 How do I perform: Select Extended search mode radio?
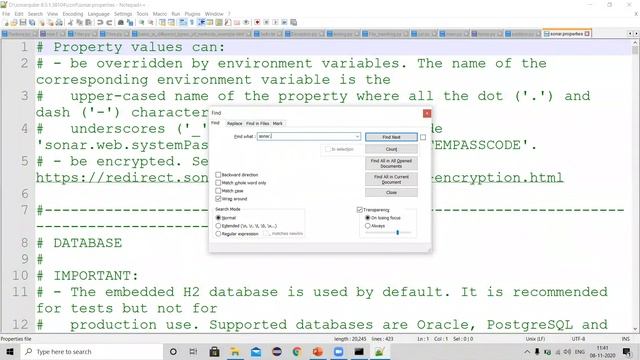point(218,226)
